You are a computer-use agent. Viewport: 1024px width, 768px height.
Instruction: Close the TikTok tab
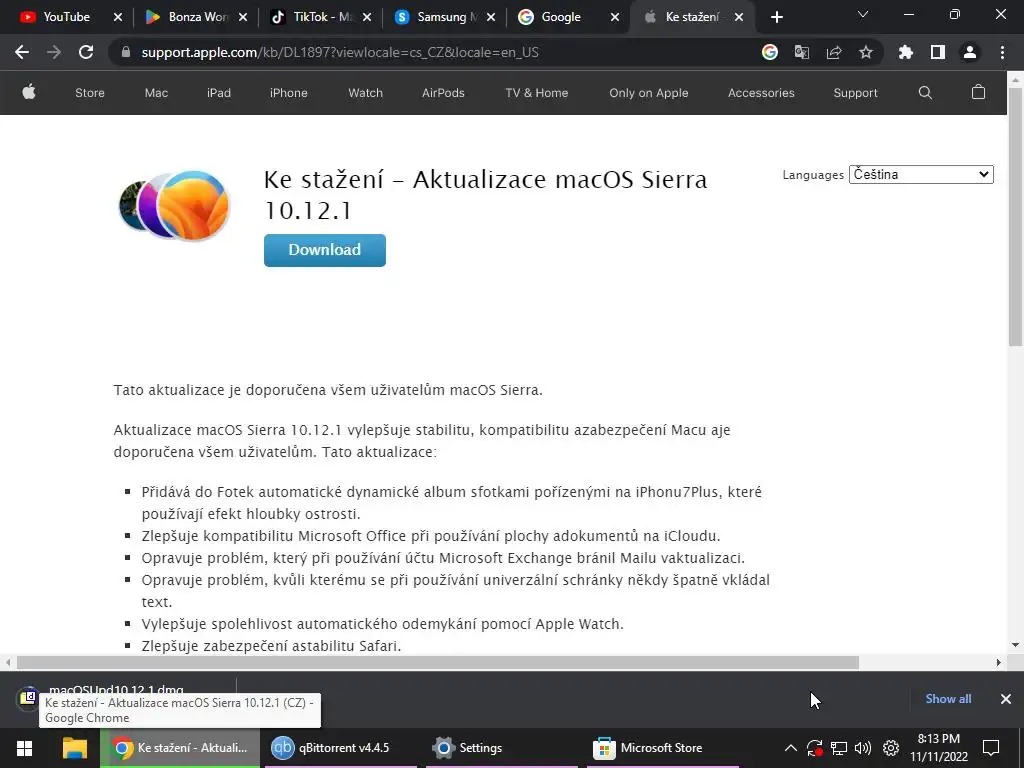[367, 17]
